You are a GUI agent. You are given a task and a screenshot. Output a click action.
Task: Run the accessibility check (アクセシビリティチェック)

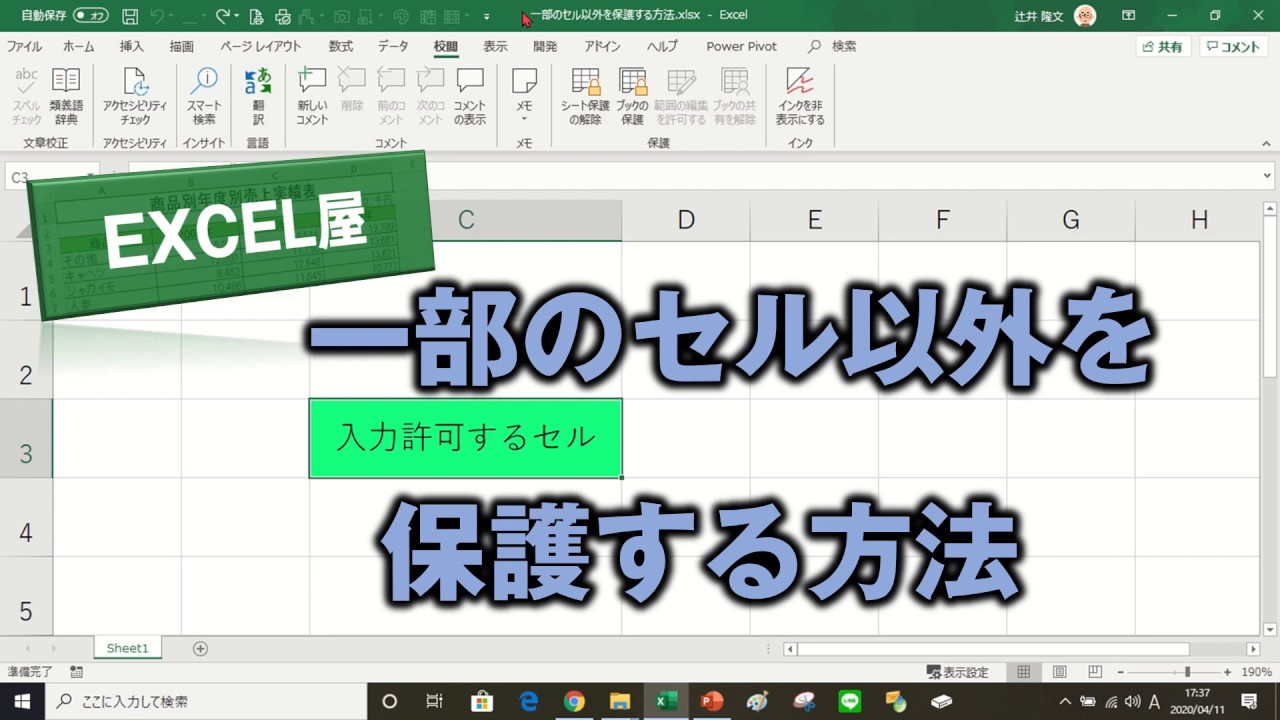coord(135,97)
